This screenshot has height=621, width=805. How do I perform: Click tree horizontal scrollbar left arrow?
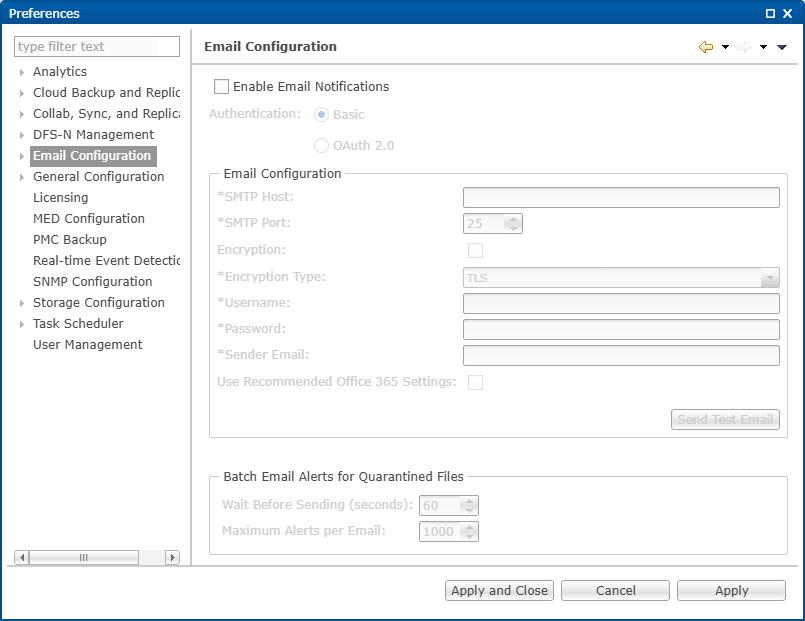[x=22, y=557]
